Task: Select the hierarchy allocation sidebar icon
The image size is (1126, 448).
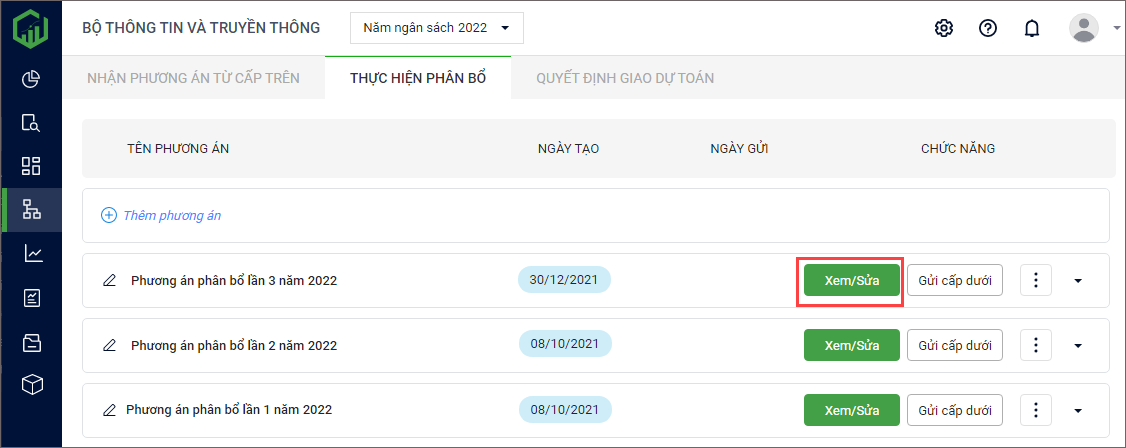Action: click(31, 210)
